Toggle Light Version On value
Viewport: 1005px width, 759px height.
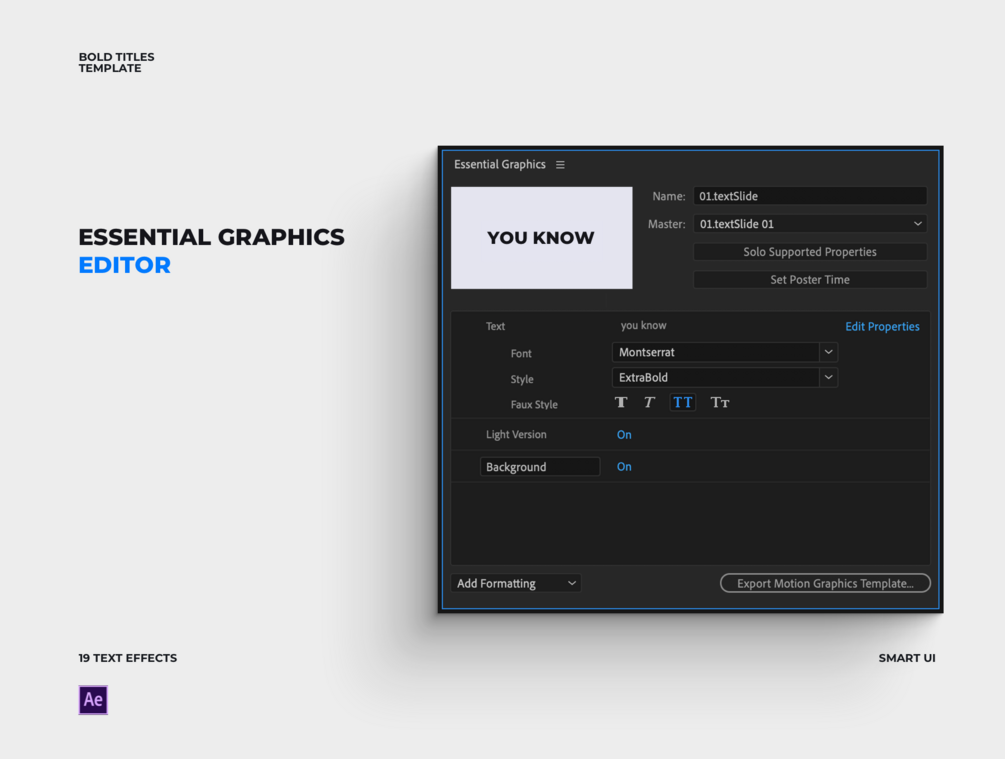click(624, 435)
